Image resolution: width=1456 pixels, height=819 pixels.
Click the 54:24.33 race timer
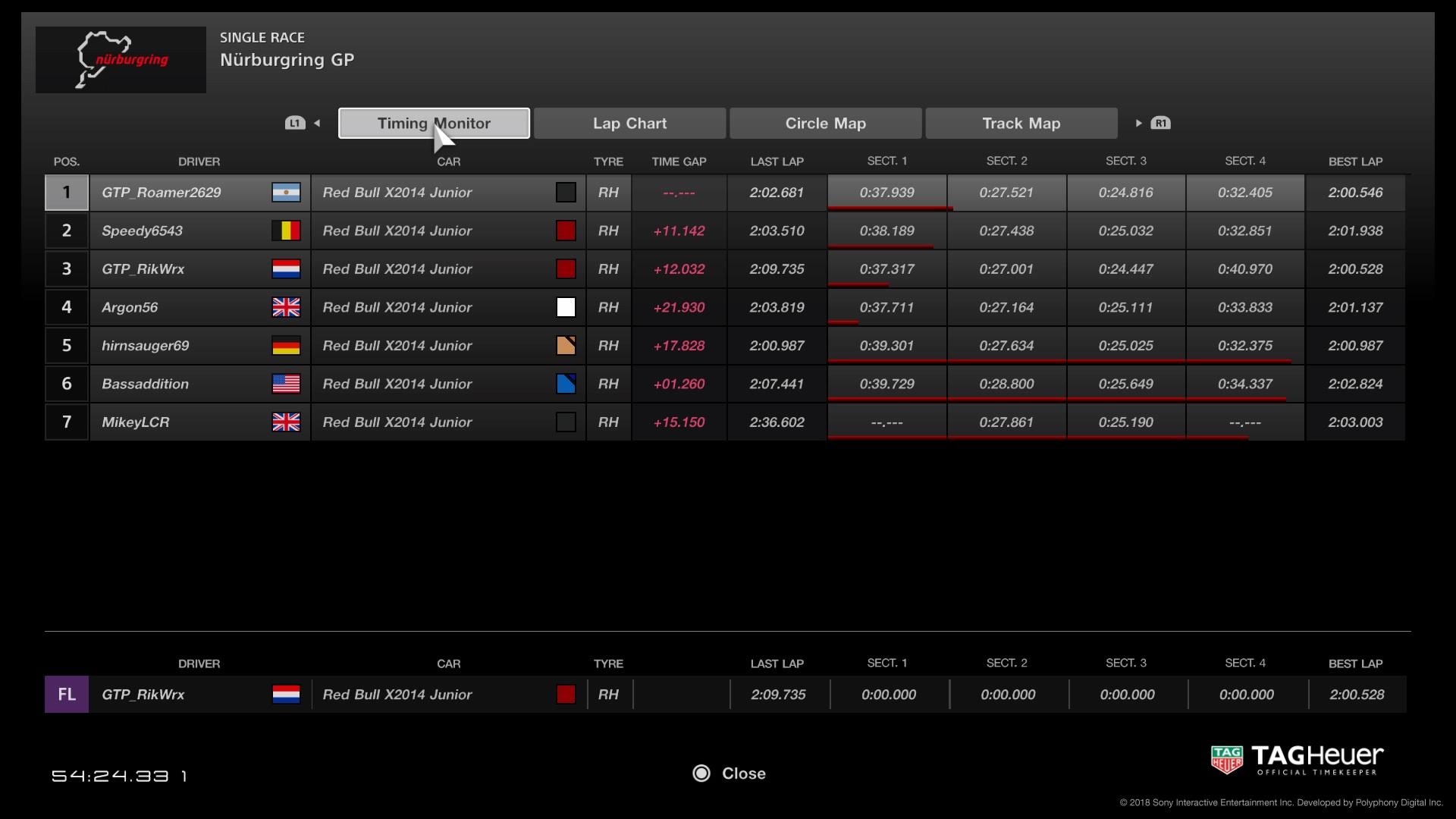(x=110, y=776)
